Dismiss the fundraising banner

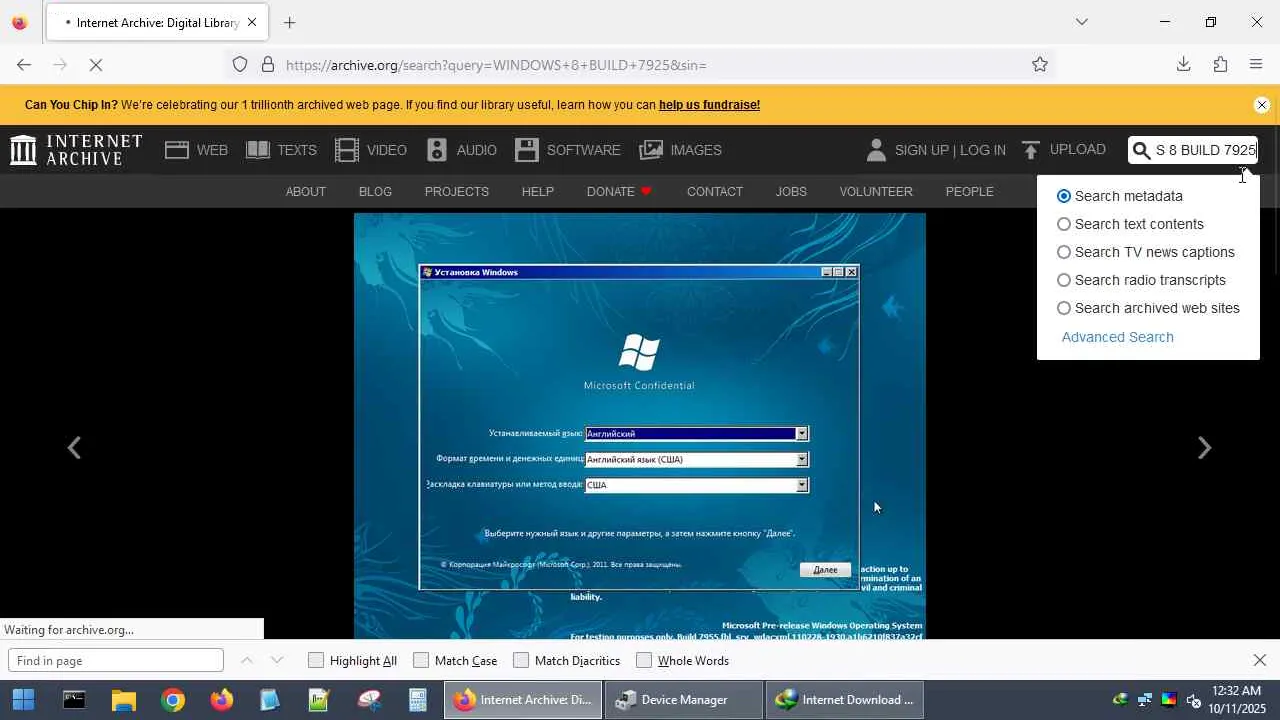pos(1262,105)
